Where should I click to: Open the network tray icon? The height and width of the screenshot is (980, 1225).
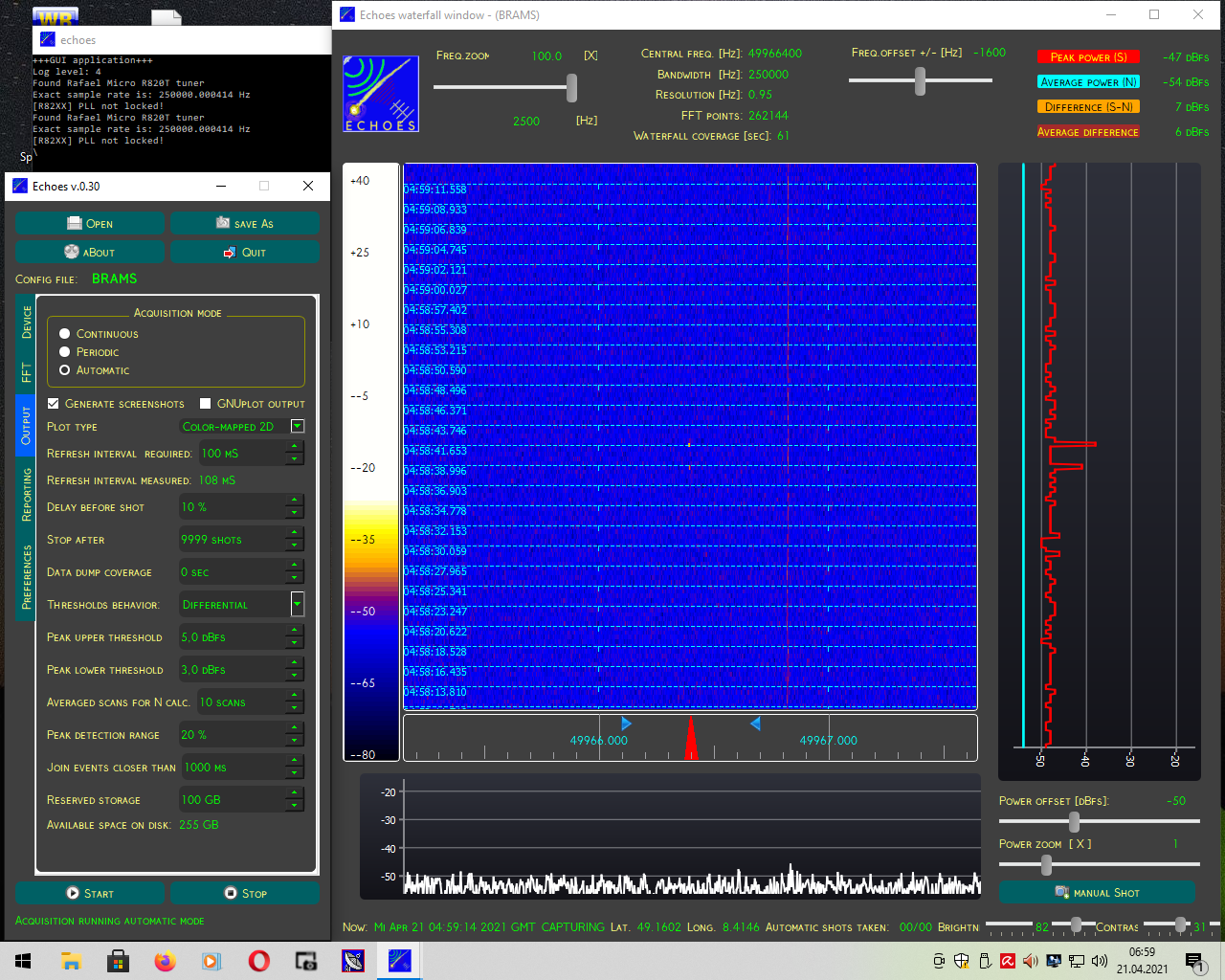click(1077, 961)
